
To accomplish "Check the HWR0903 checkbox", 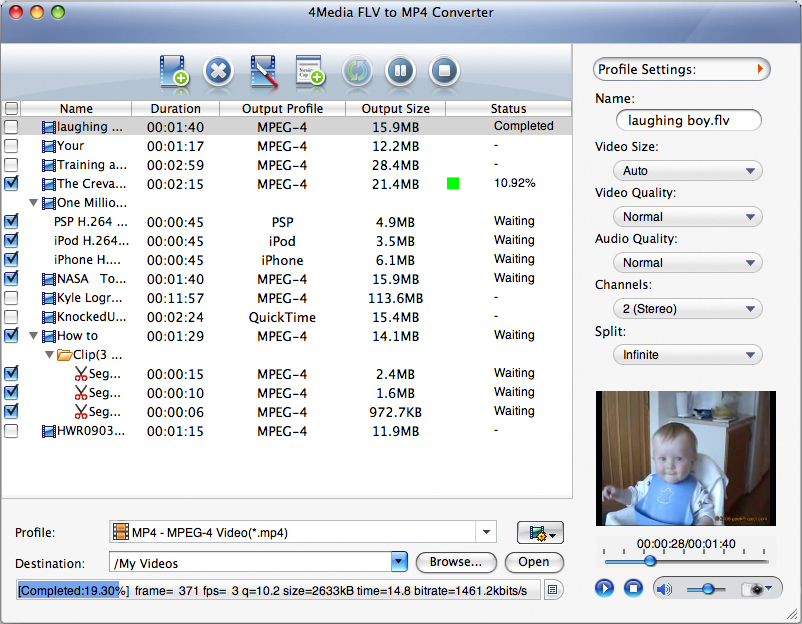I will (x=11, y=431).
